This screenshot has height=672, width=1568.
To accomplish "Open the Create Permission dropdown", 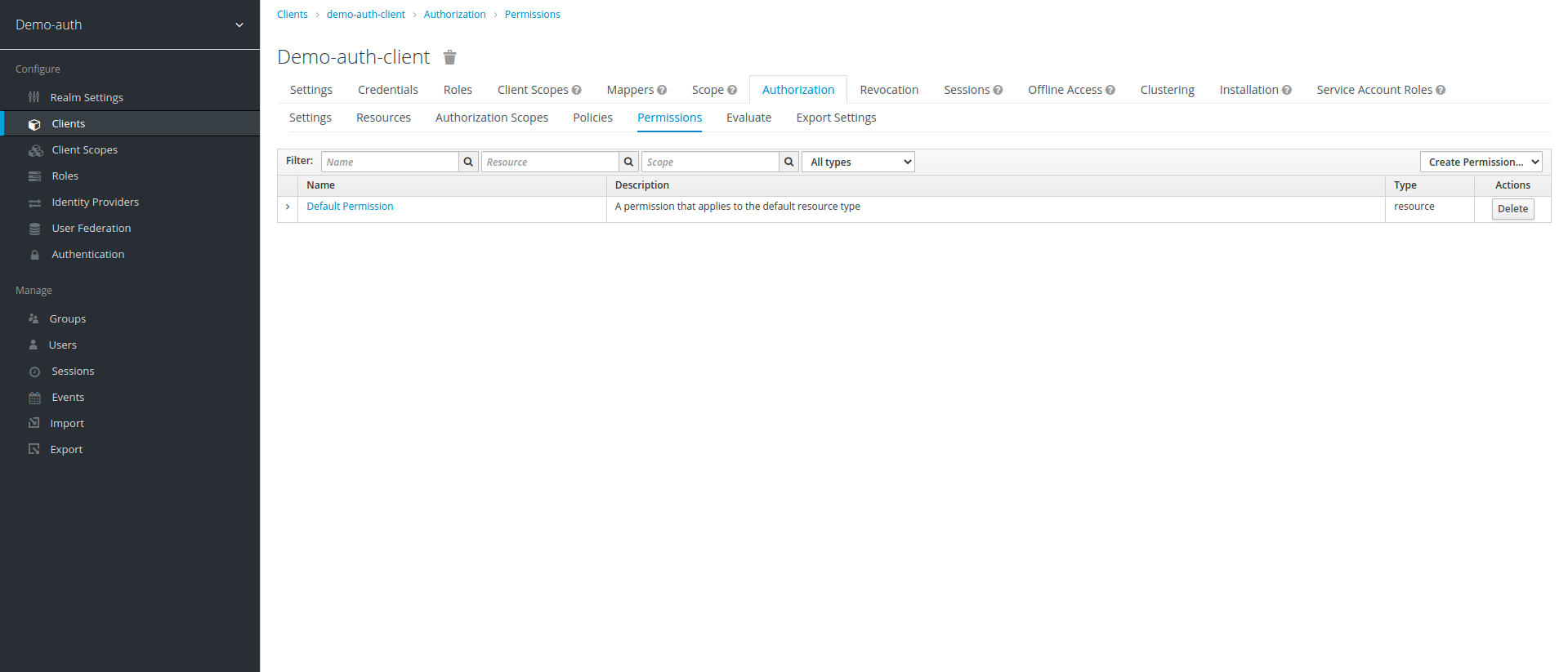I will [x=1481, y=162].
